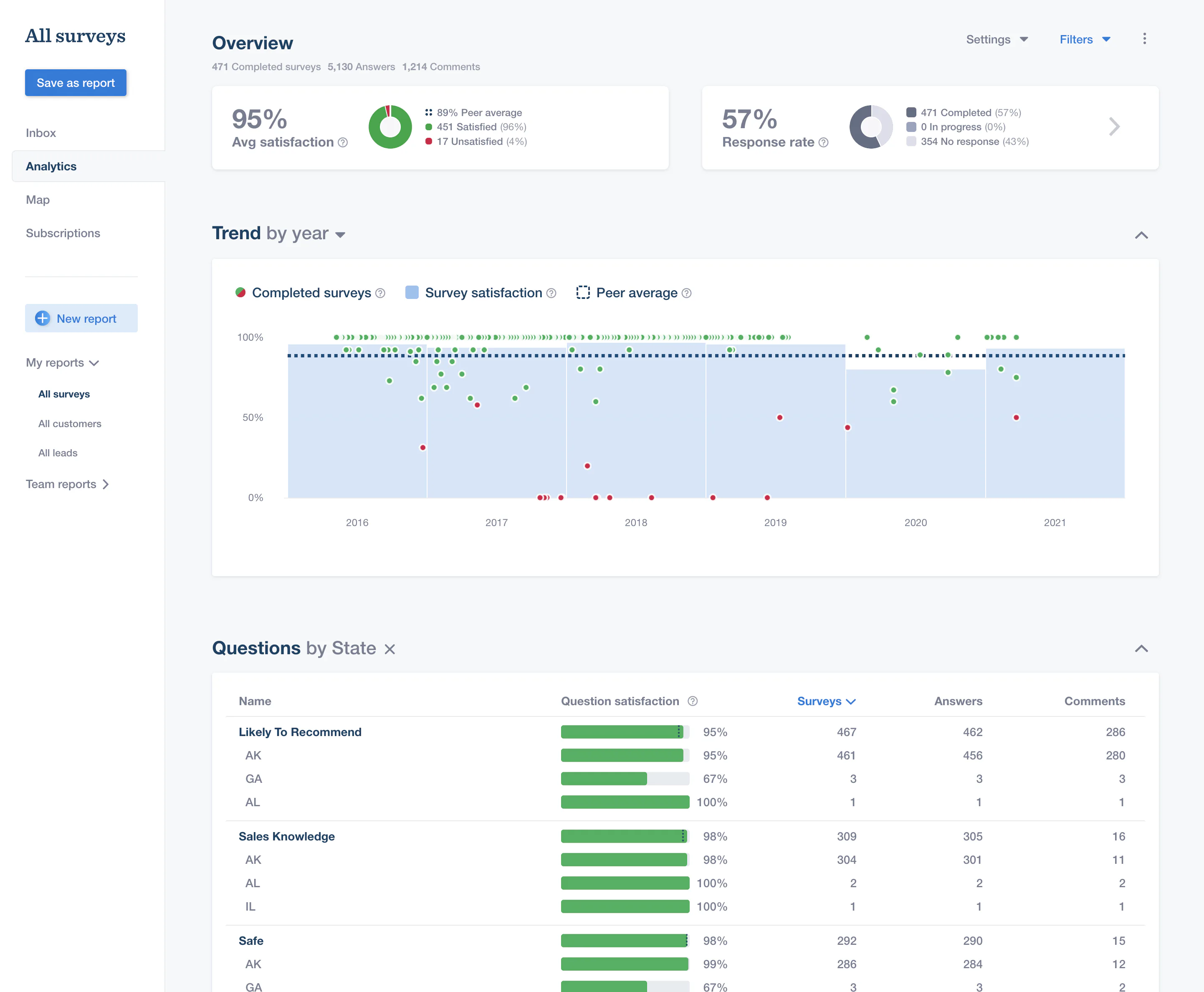
Task: Click Sales Knowledge question row name
Action: tap(287, 837)
